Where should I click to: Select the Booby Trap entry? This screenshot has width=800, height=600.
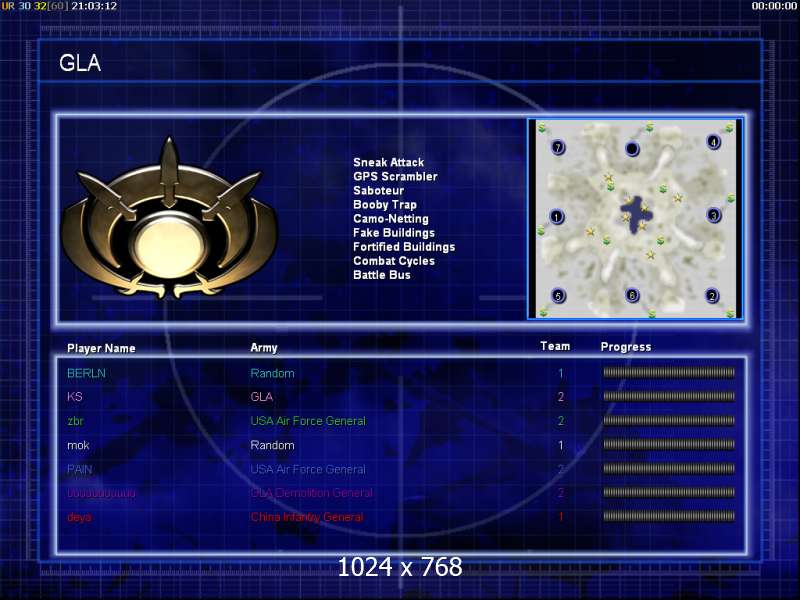[x=385, y=205]
